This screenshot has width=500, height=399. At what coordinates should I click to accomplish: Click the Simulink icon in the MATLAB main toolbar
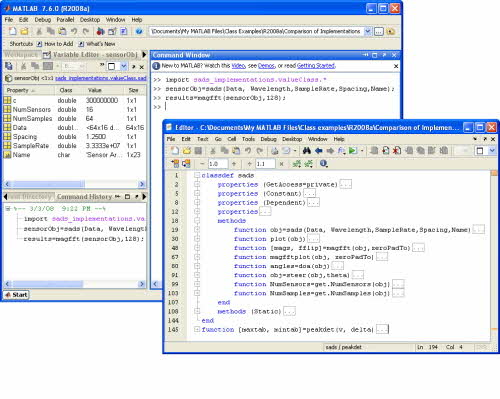click(x=100, y=31)
